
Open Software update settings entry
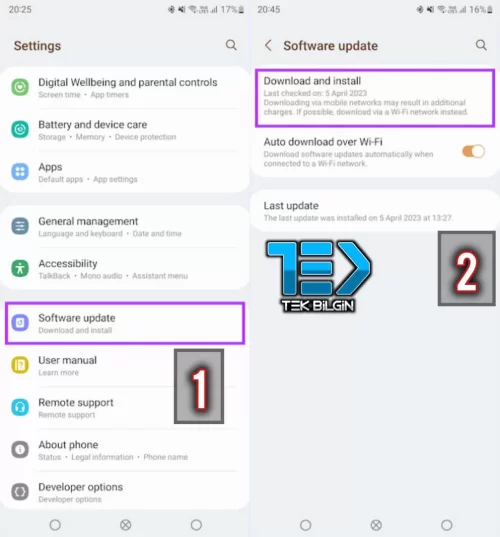[x=125, y=323]
